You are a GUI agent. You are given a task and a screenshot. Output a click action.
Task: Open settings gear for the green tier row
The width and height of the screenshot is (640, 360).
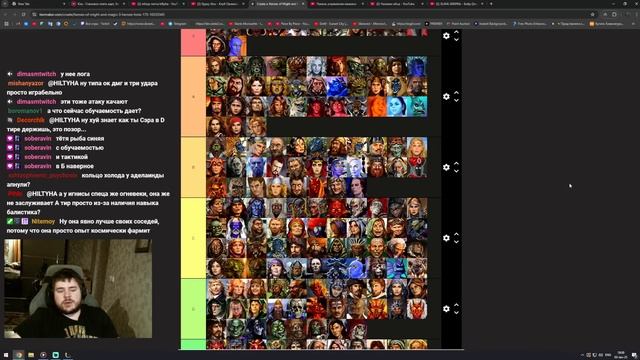click(x=446, y=309)
